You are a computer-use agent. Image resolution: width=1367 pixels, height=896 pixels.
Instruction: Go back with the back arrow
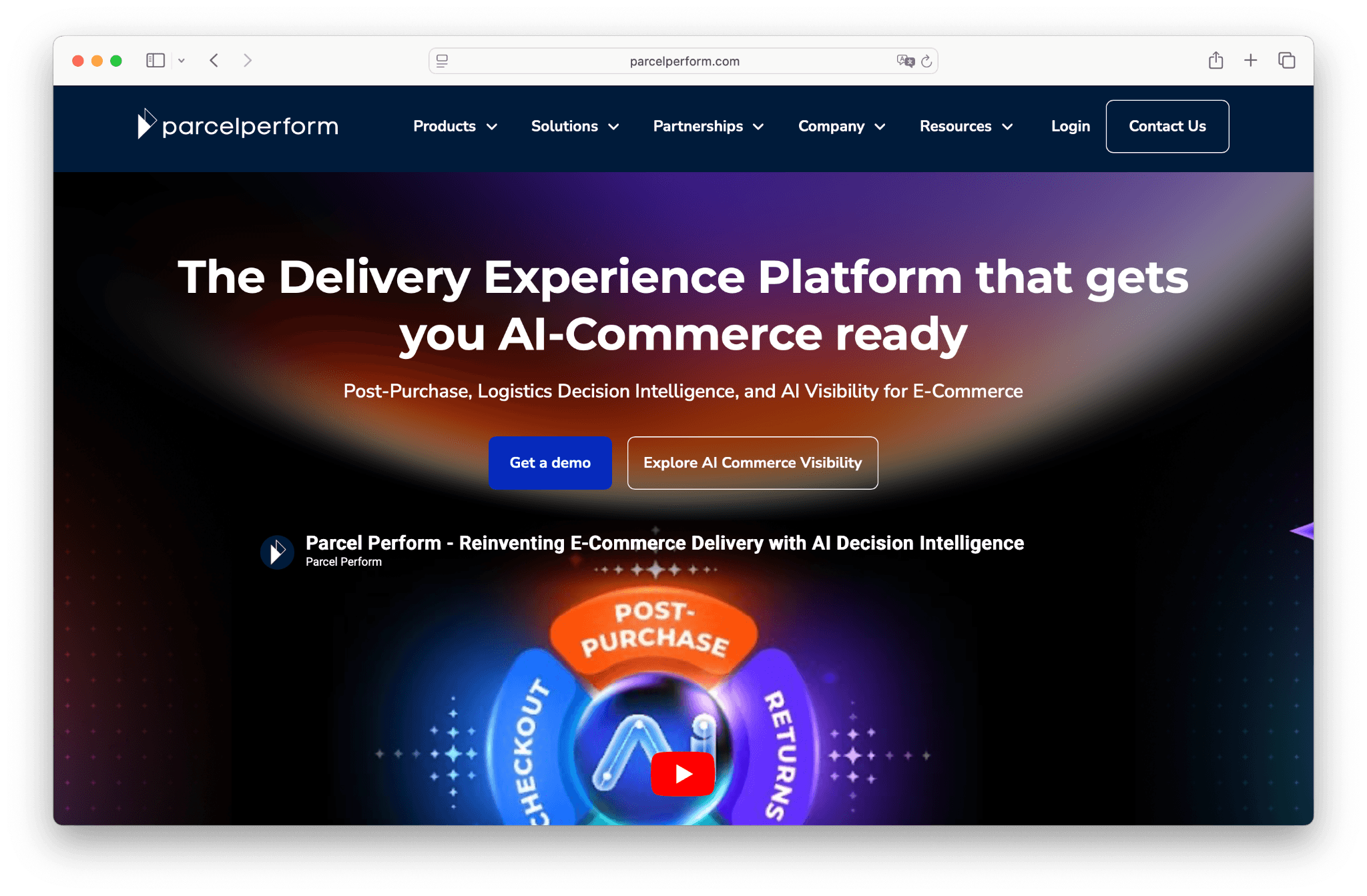point(214,61)
